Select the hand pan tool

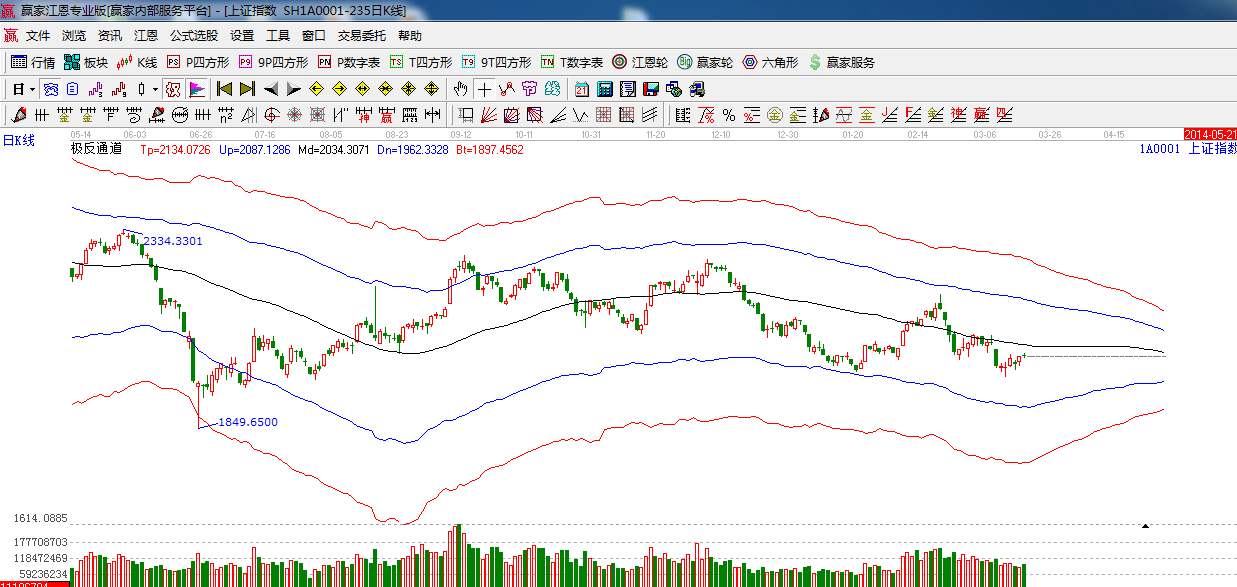point(460,89)
